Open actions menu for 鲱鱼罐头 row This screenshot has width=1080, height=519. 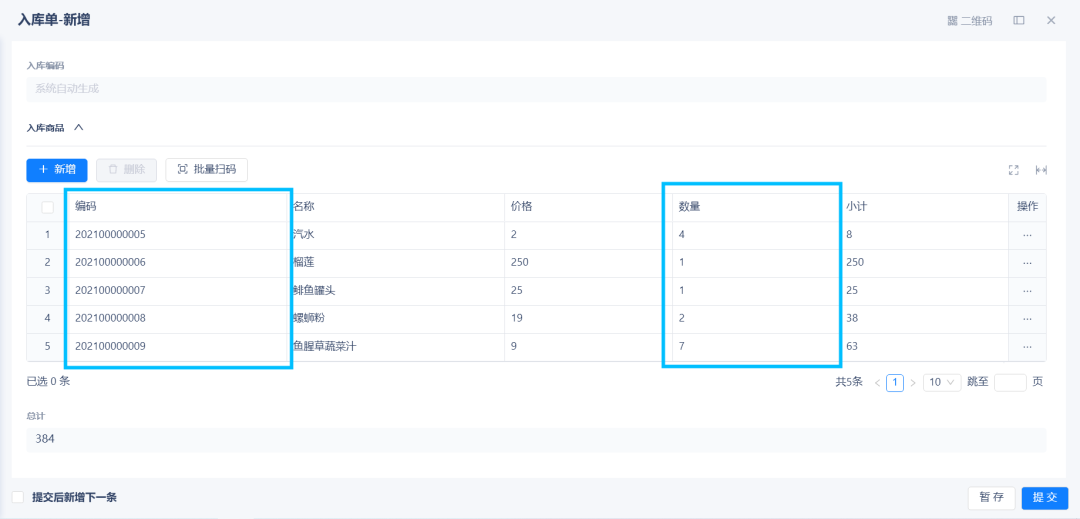pos(1027,291)
